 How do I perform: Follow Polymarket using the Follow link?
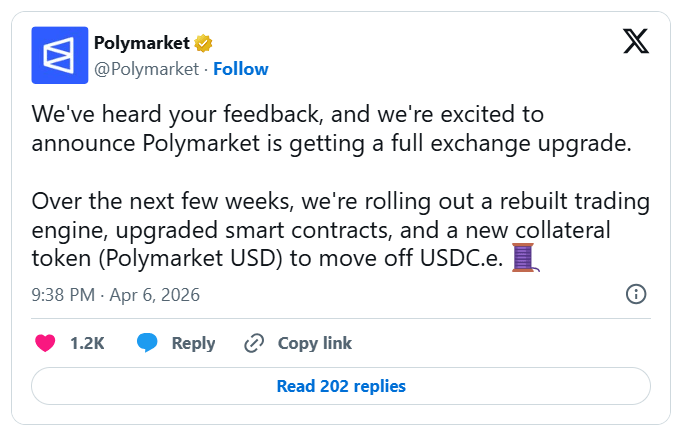point(240,69)
